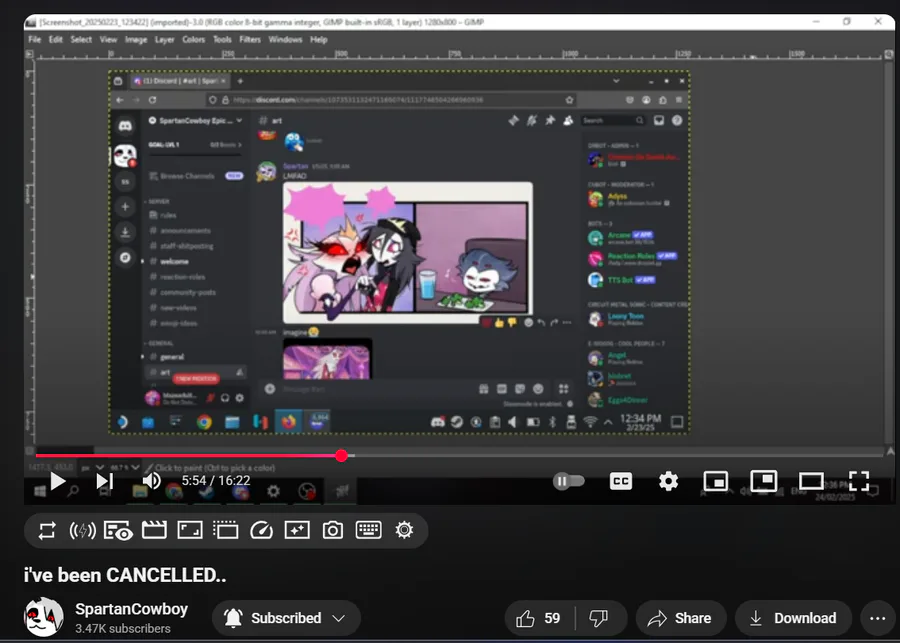Click the 5:54 / 16:22 time display
The height and width of the screenshot is (643, 900).
tap(216, 481)
